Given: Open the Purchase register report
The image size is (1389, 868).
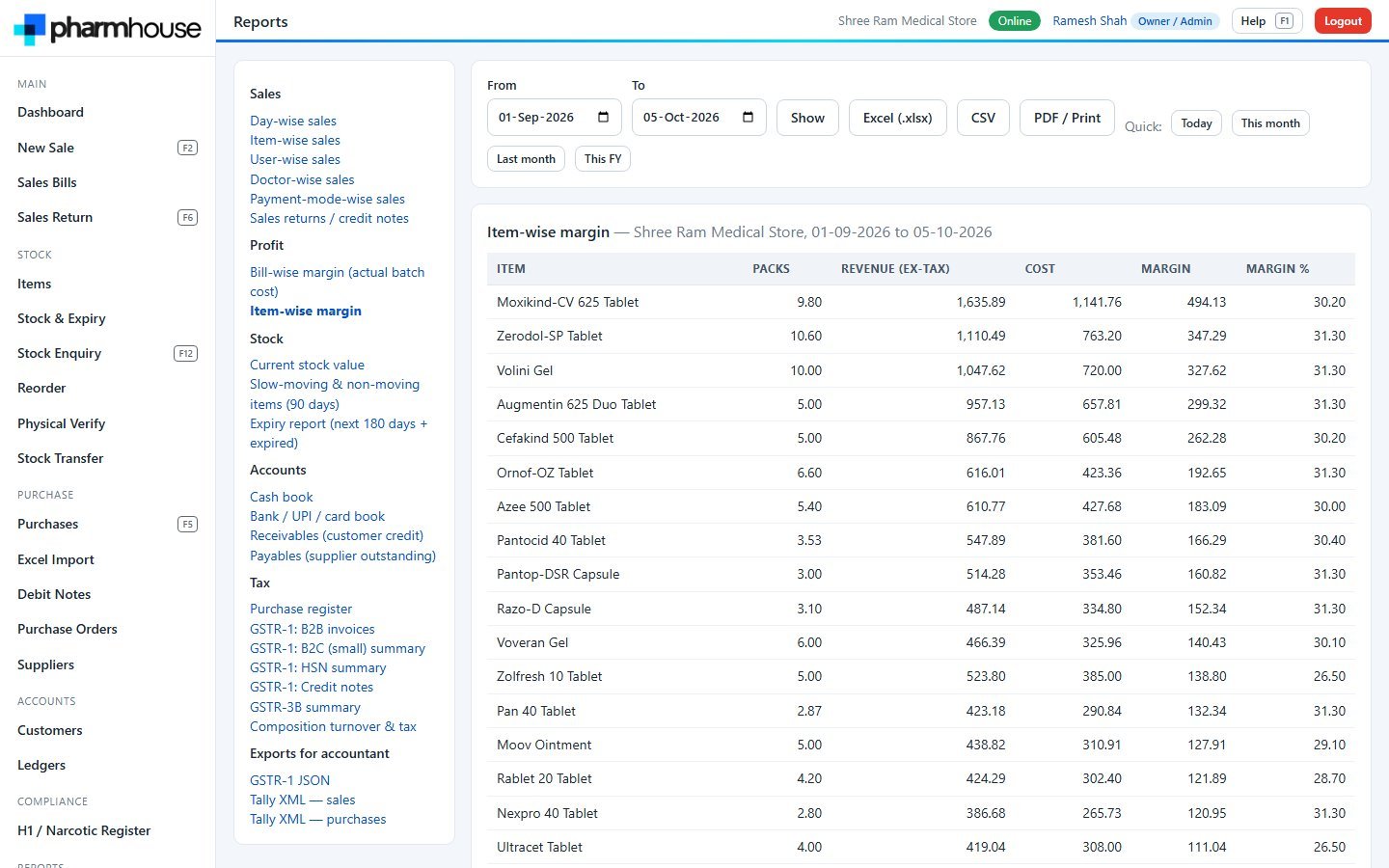Looking at the screenshot, I should click(301, 609).
